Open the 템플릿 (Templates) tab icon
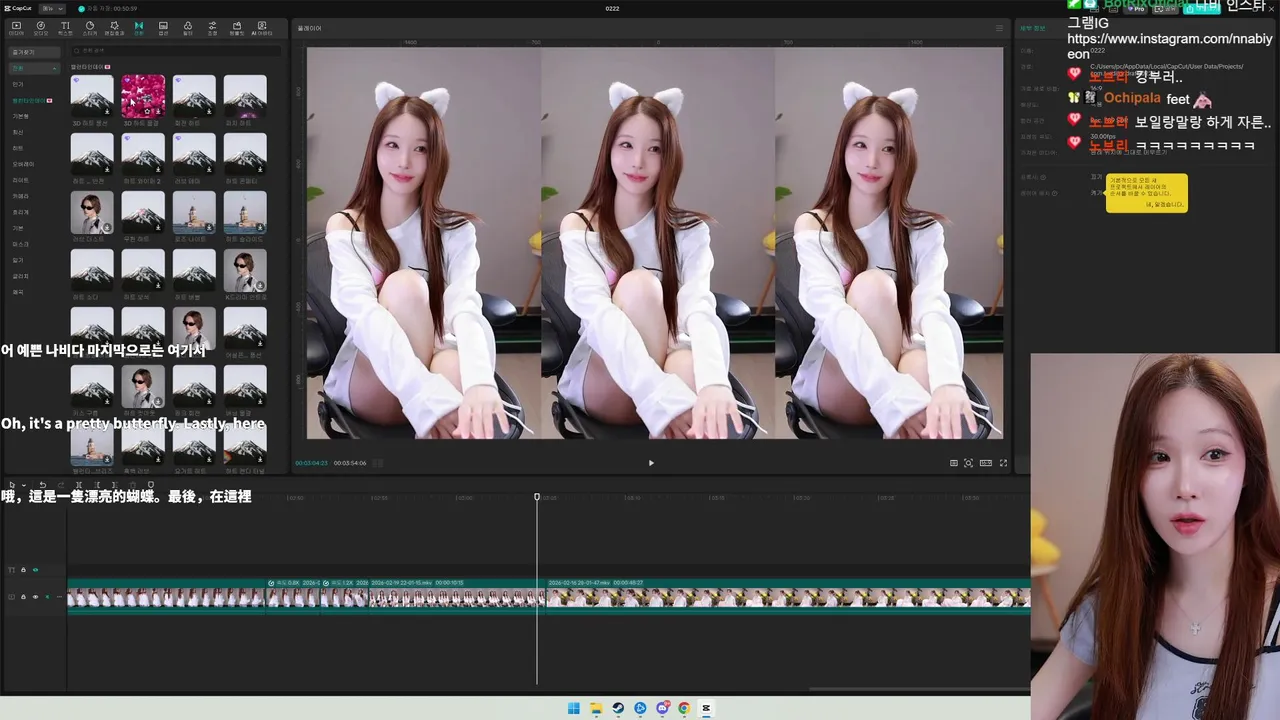Viewport: 1280px width, 720px height. [x=236, y=28]
